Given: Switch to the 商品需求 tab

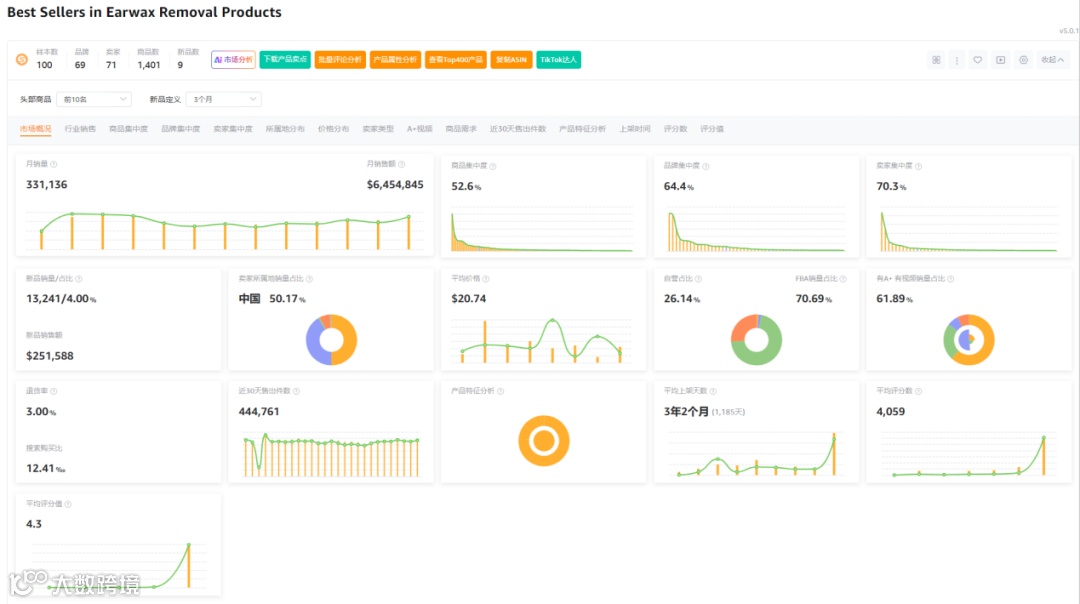Looking at the screenshot, I should [x=461, y=129].
